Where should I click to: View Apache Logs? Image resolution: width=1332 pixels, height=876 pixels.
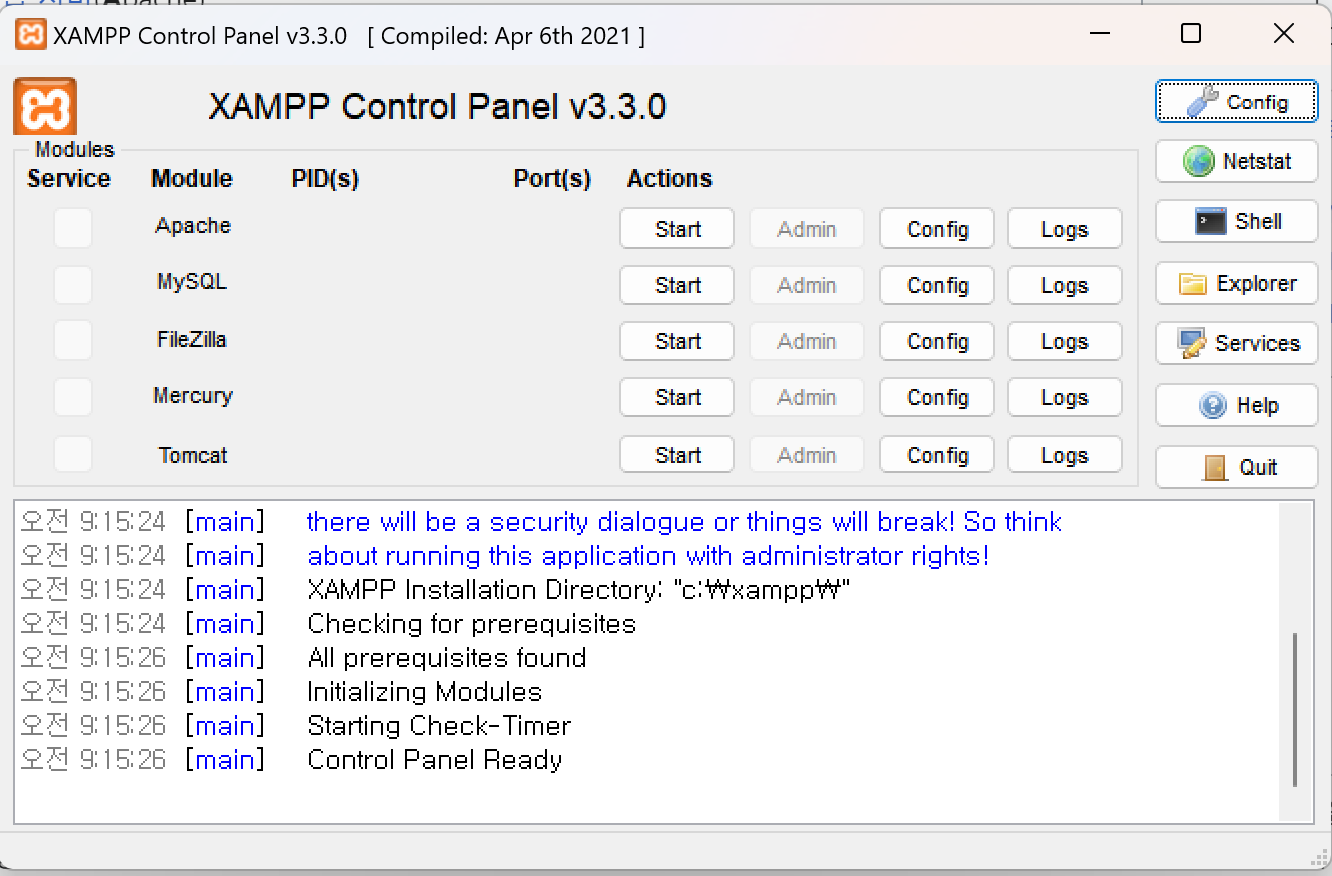1065,229
